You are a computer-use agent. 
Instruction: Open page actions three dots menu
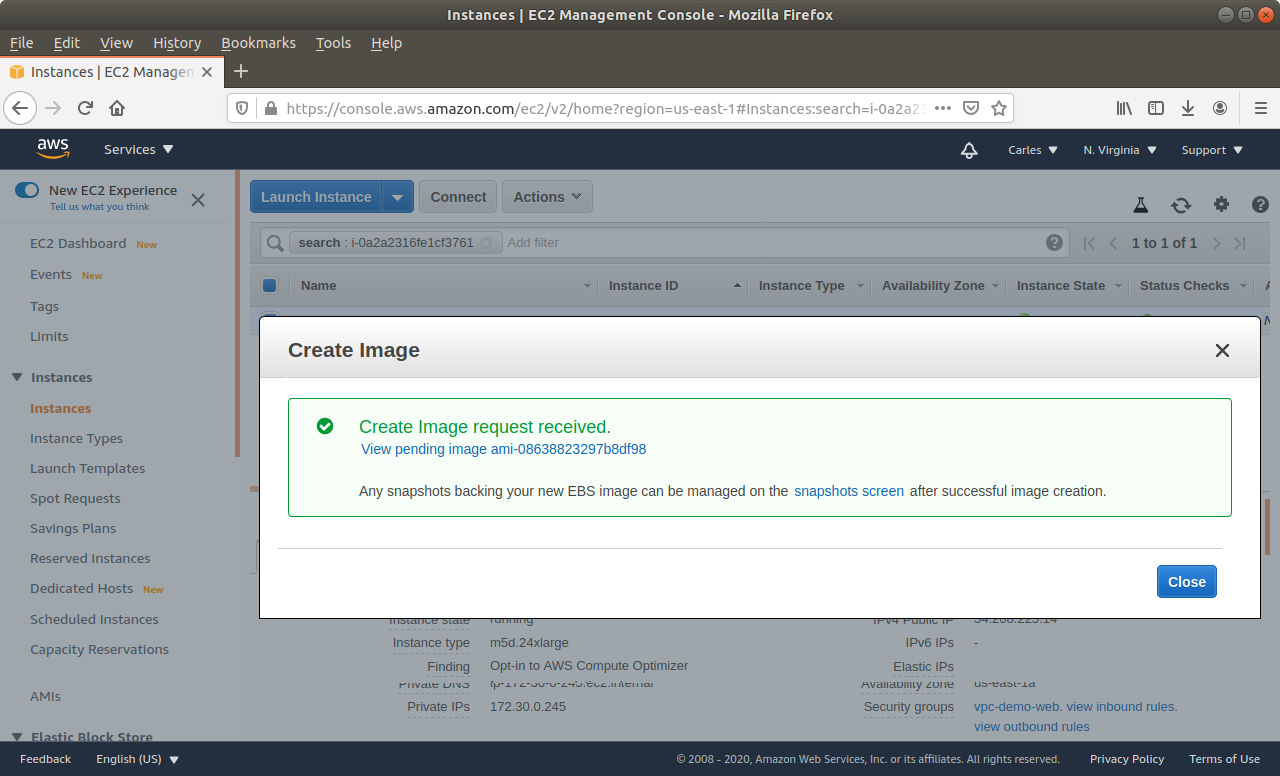[942, 108]
